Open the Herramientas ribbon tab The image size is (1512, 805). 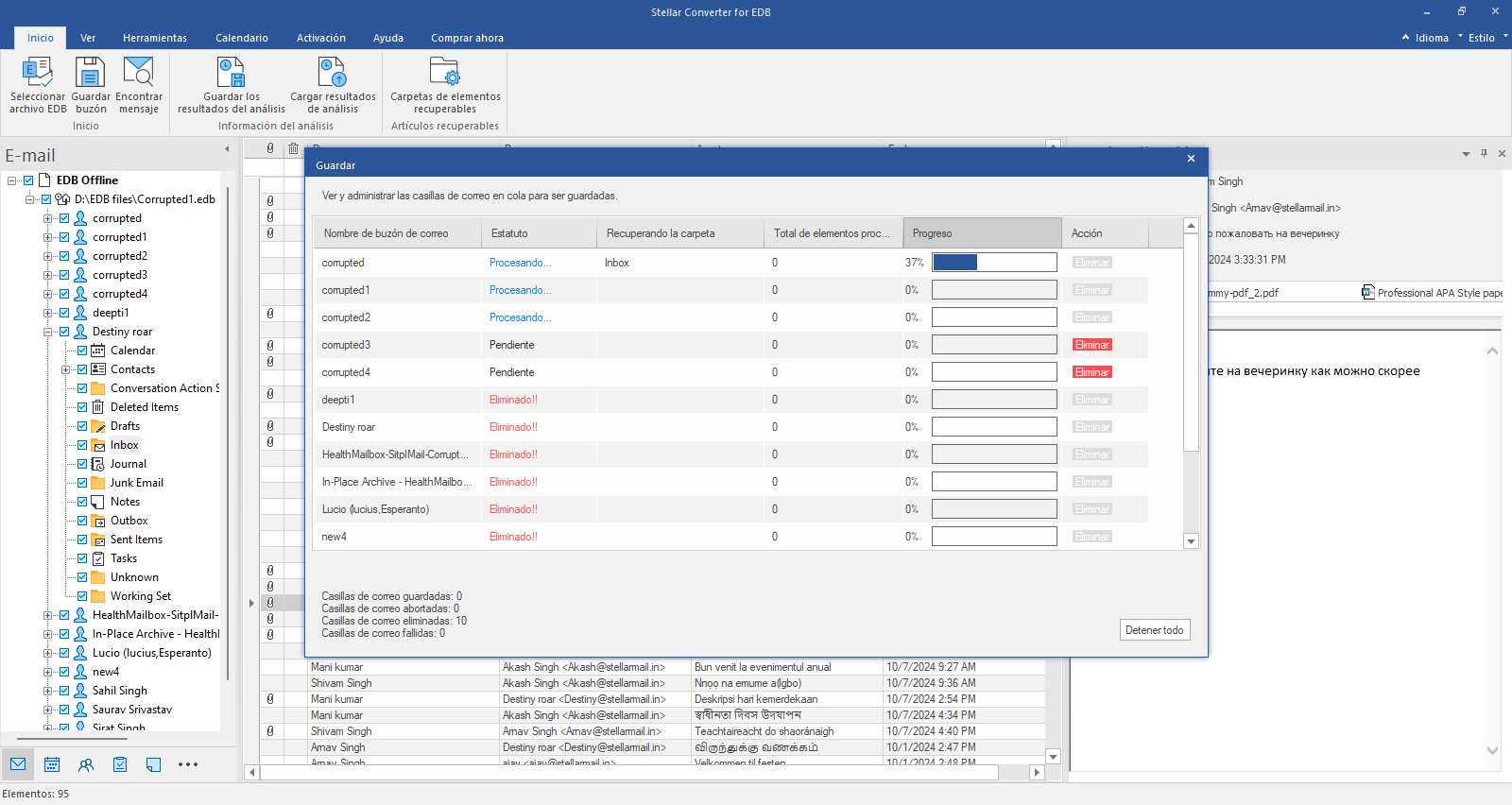coord(155,38)
